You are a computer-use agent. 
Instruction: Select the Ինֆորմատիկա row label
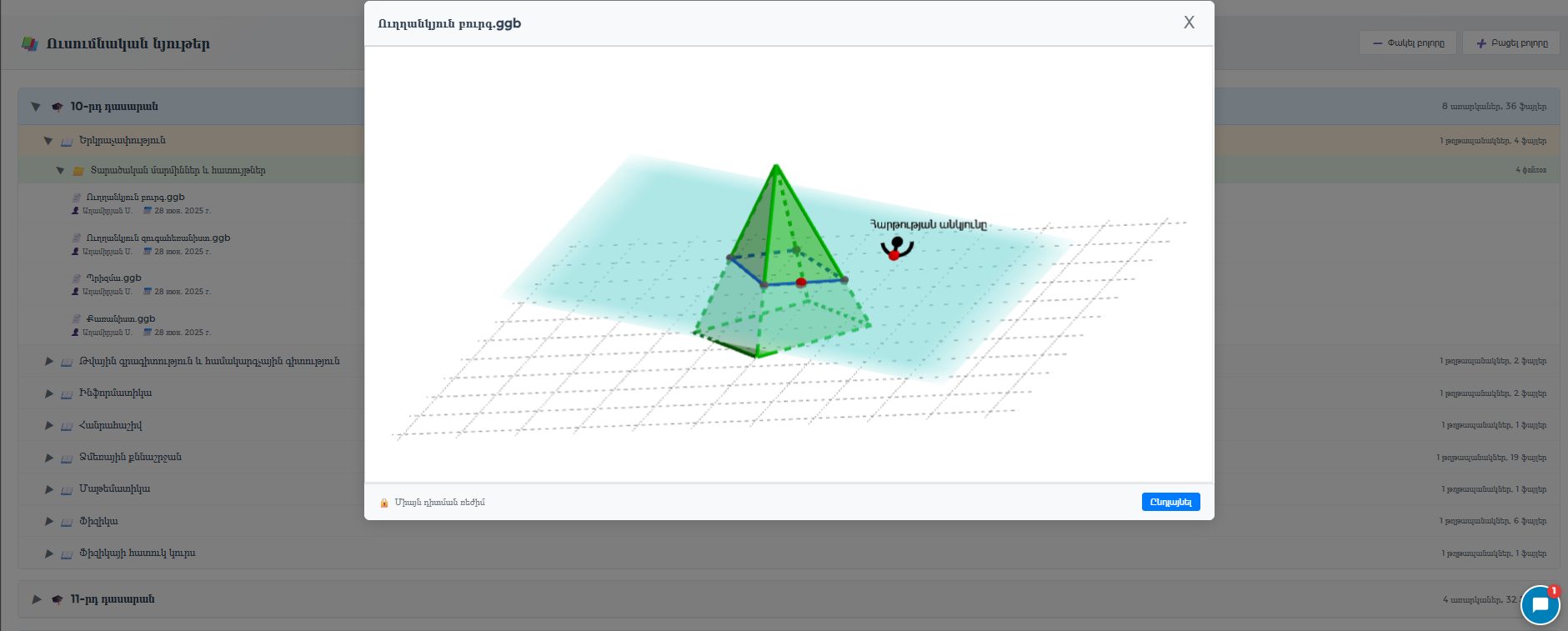pos(115,393)
